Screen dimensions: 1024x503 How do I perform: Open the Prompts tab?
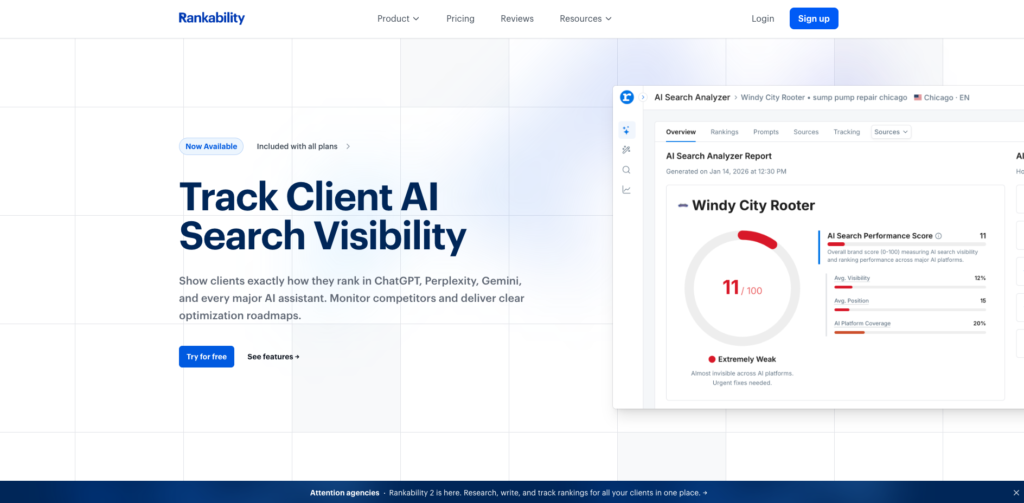point(765,132)
